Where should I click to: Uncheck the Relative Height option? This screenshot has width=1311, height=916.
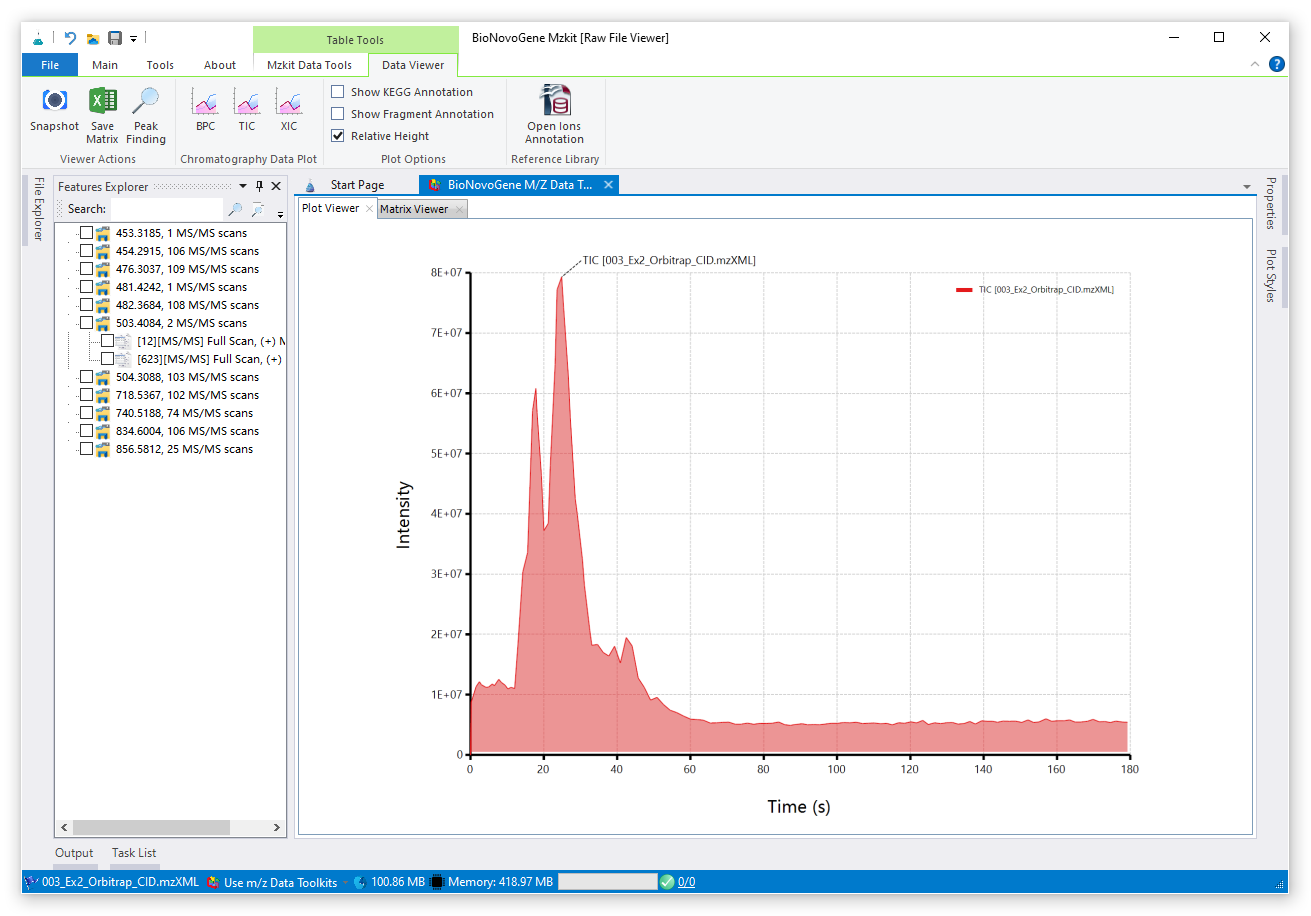(x=338, y=136)
